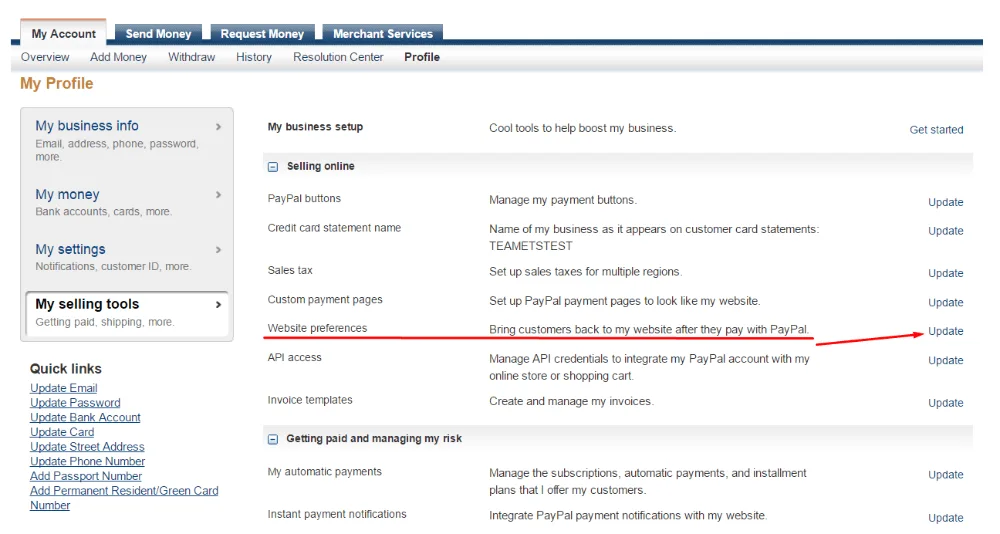Update the Sales tax setting

[945, 273]
